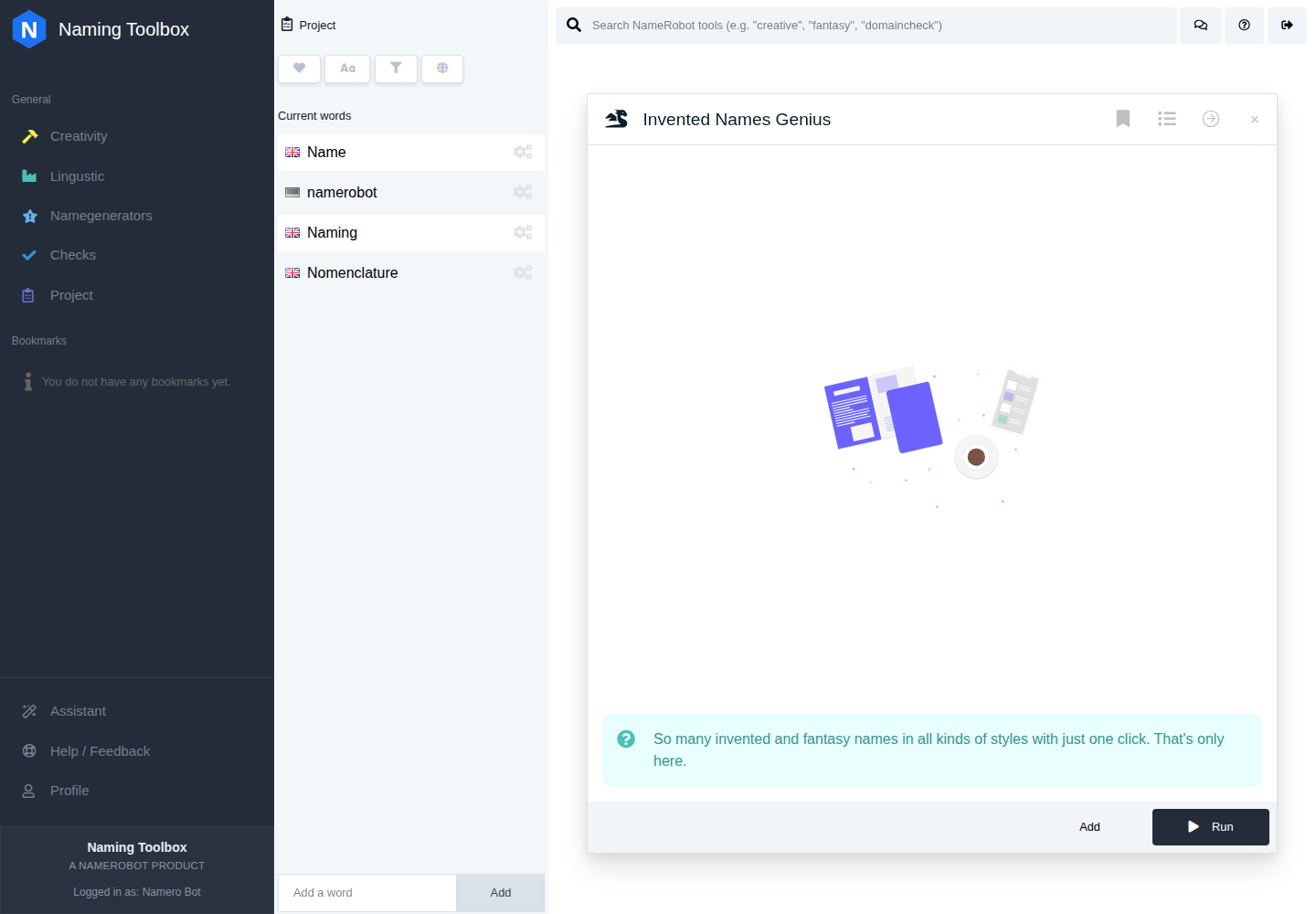Image resolution: width=1316 pixels, height=914 pixels.
Task: Click the info question icon in hint box
Action: tap(626, 739)
